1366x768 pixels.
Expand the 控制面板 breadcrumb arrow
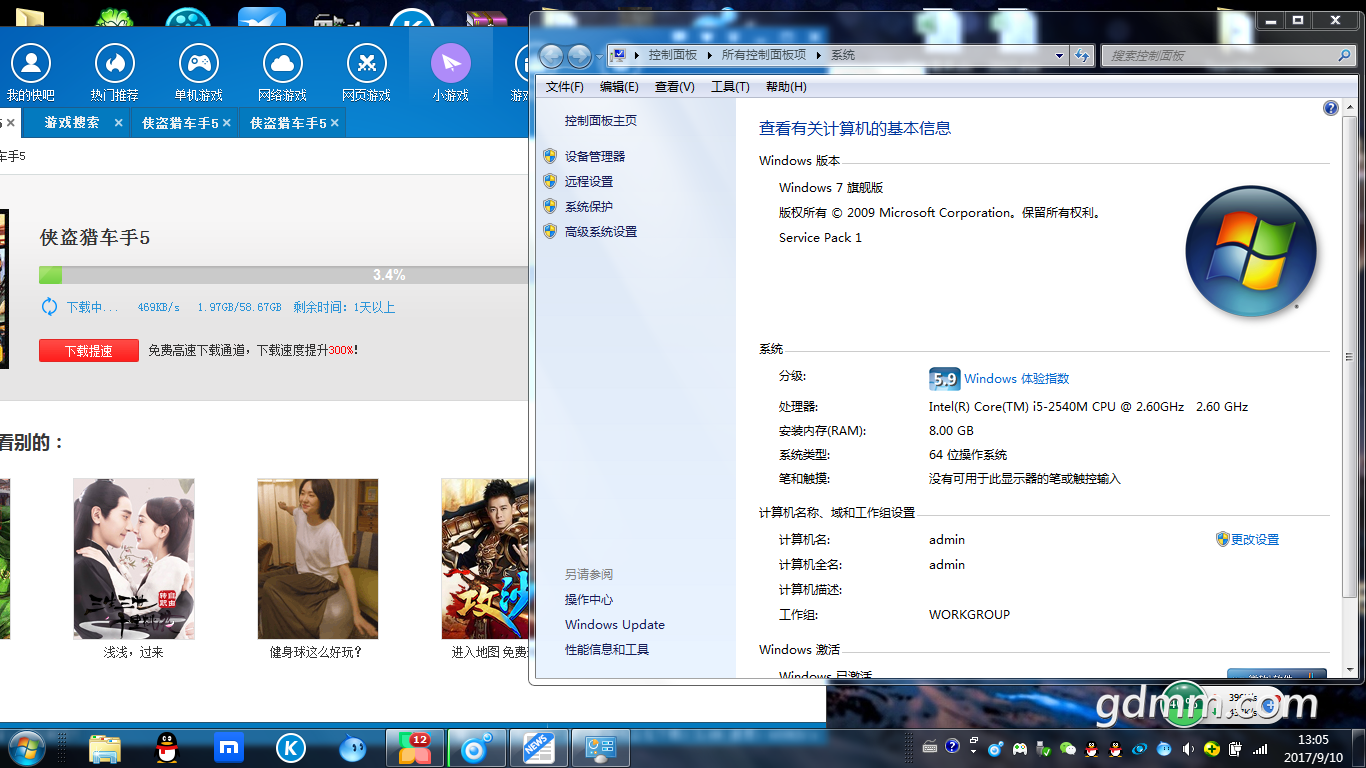(710, 56)
